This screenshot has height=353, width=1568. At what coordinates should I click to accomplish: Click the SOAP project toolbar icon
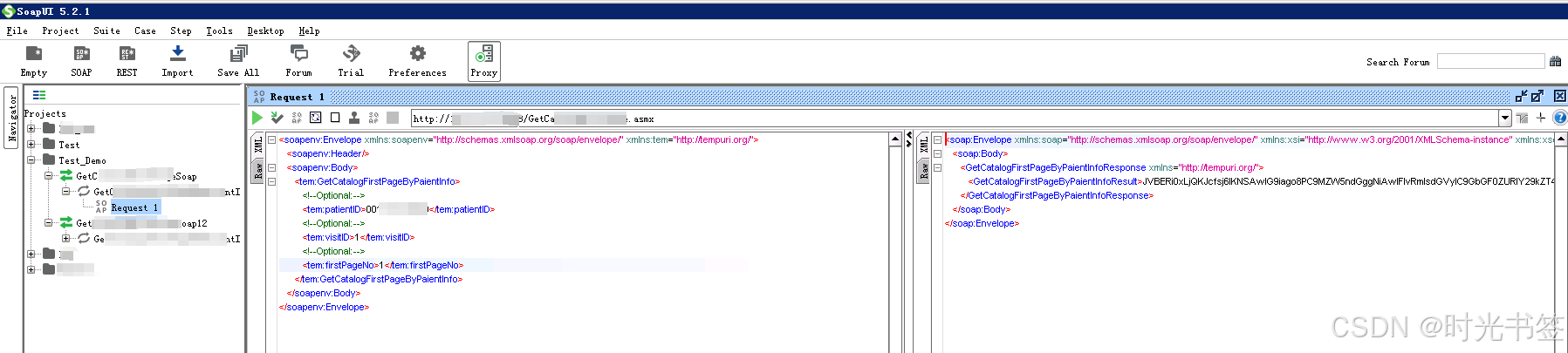(81, 61)
